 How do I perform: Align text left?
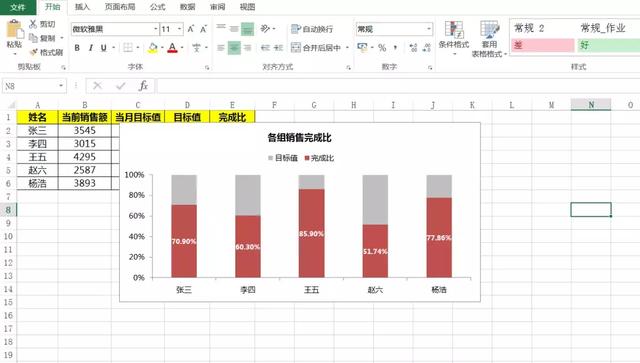(x=221, y=48)
